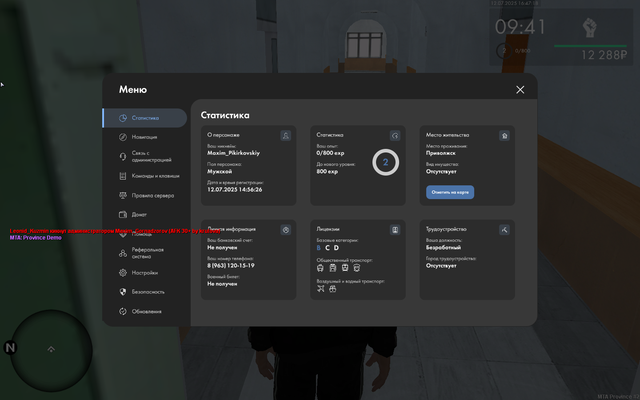Close the Меню window with X

pos(520,90)
